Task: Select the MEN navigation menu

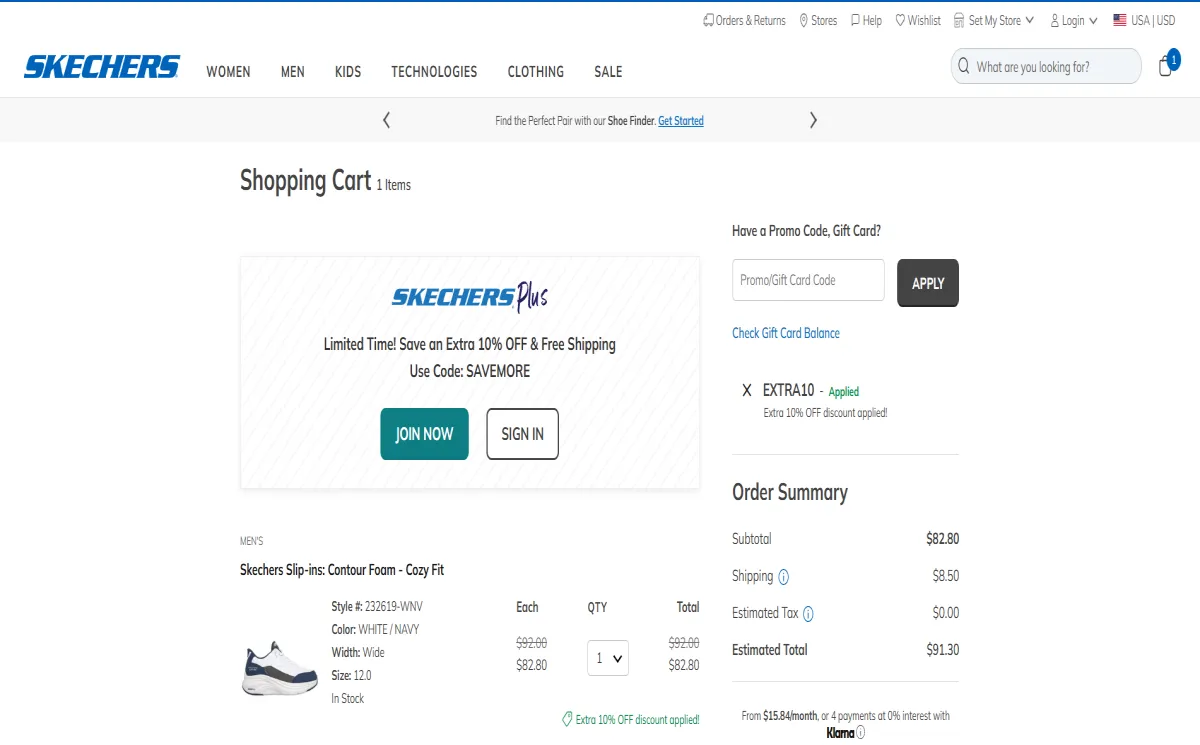Action: click(292, 71)
